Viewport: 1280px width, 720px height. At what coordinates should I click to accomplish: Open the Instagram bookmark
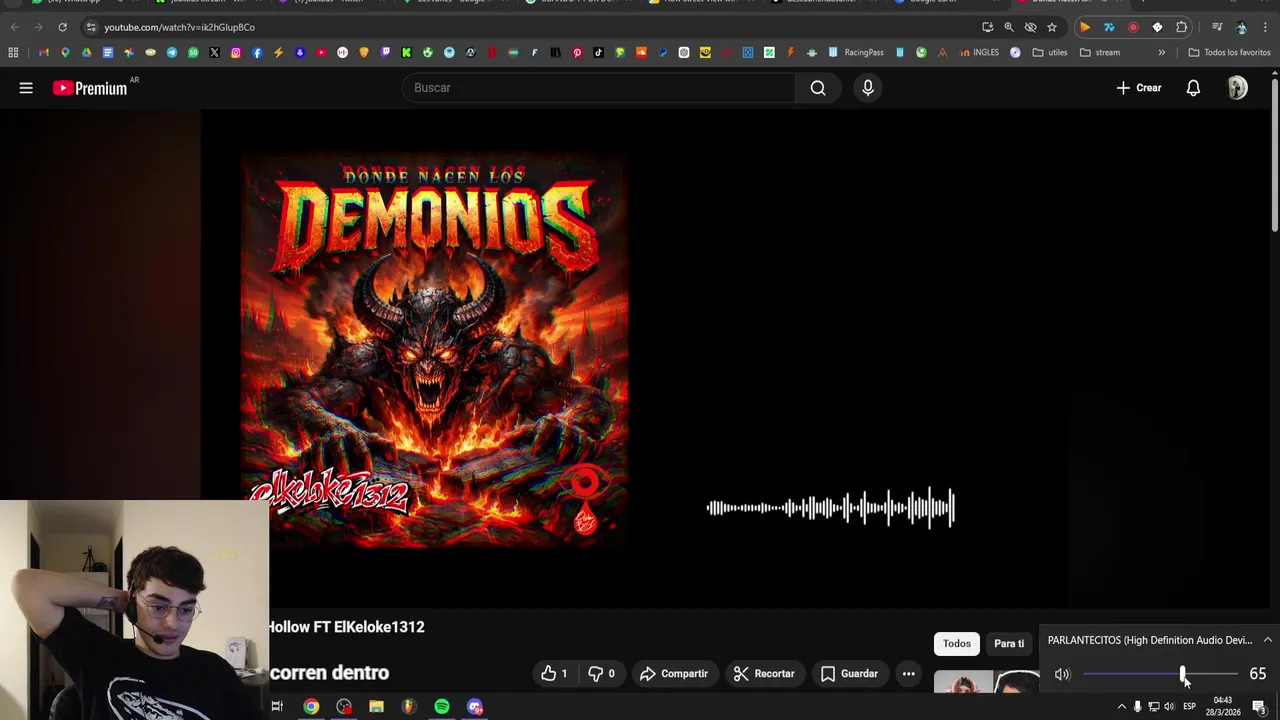235,52
